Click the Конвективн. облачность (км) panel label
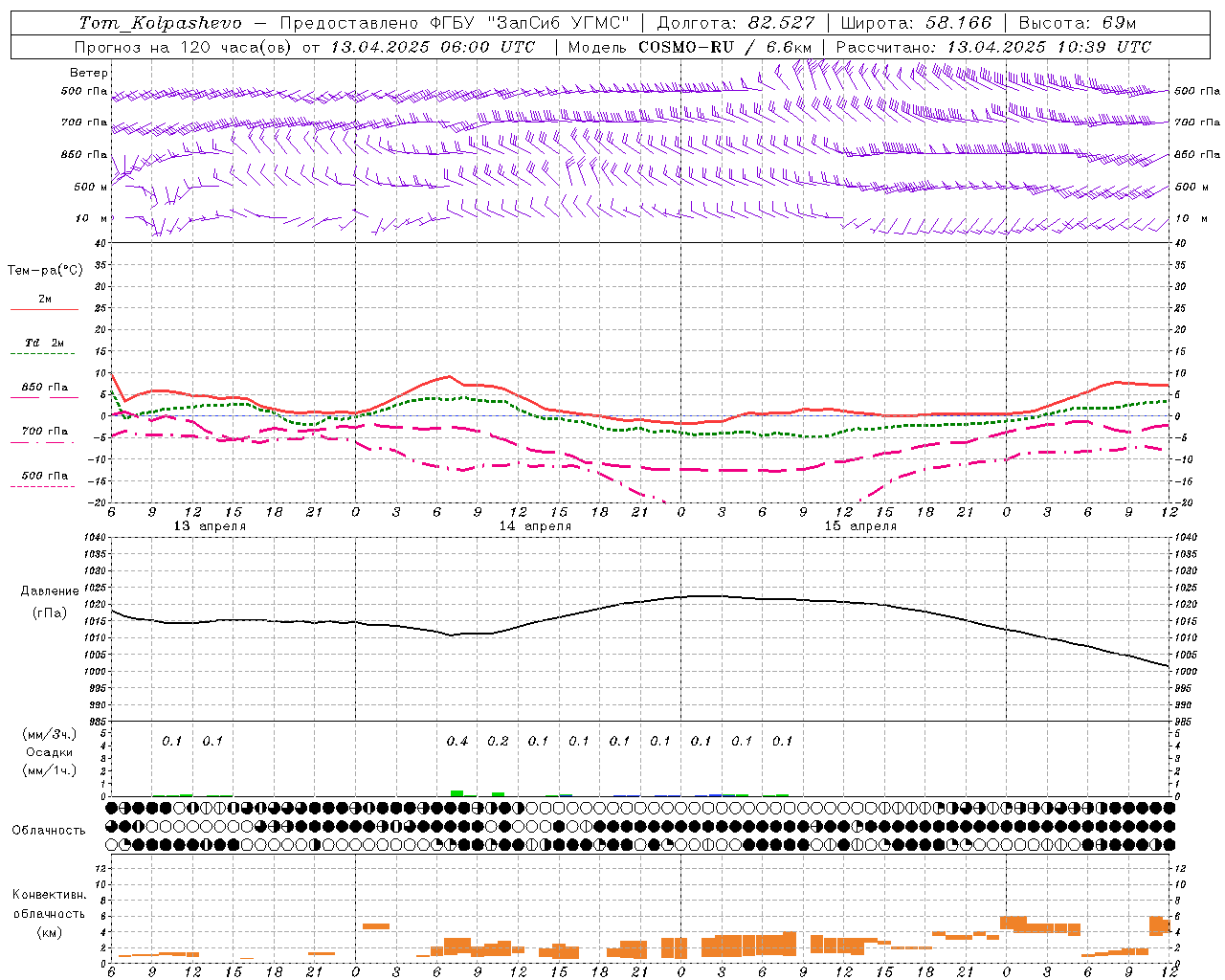The height and width of the screenshot is (980, 1225). (x=49, y=913)
